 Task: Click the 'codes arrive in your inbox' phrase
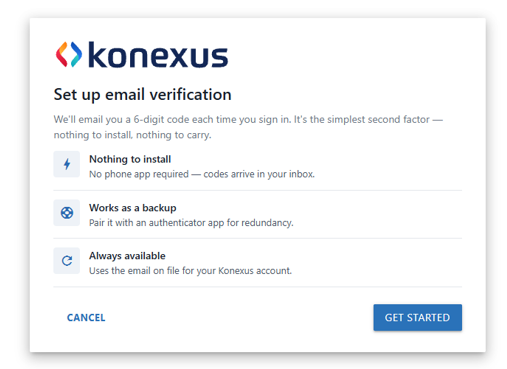pos(259,174)
